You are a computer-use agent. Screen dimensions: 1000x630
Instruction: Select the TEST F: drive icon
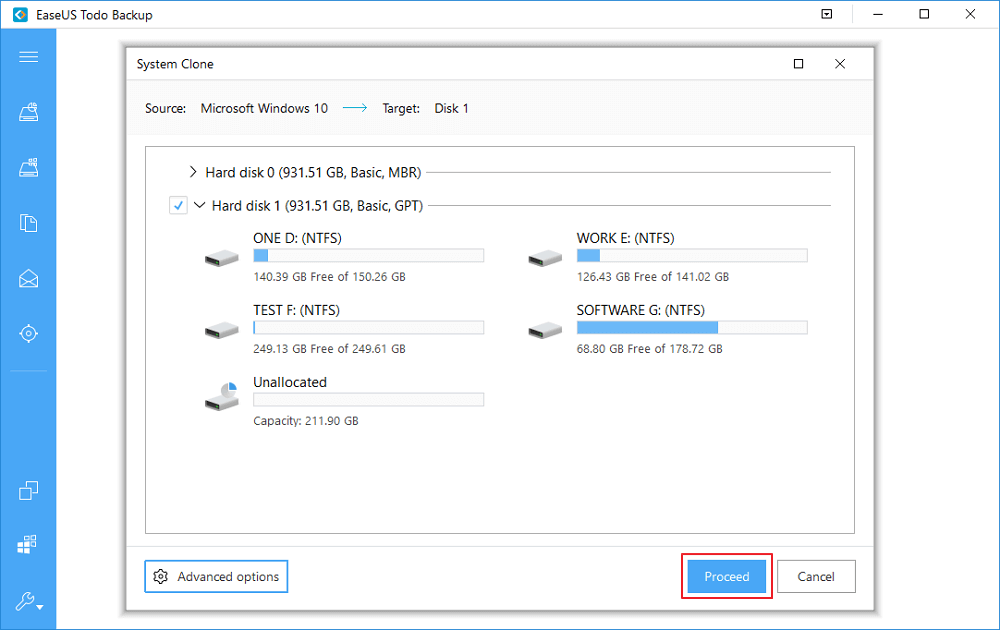(221, 330)
